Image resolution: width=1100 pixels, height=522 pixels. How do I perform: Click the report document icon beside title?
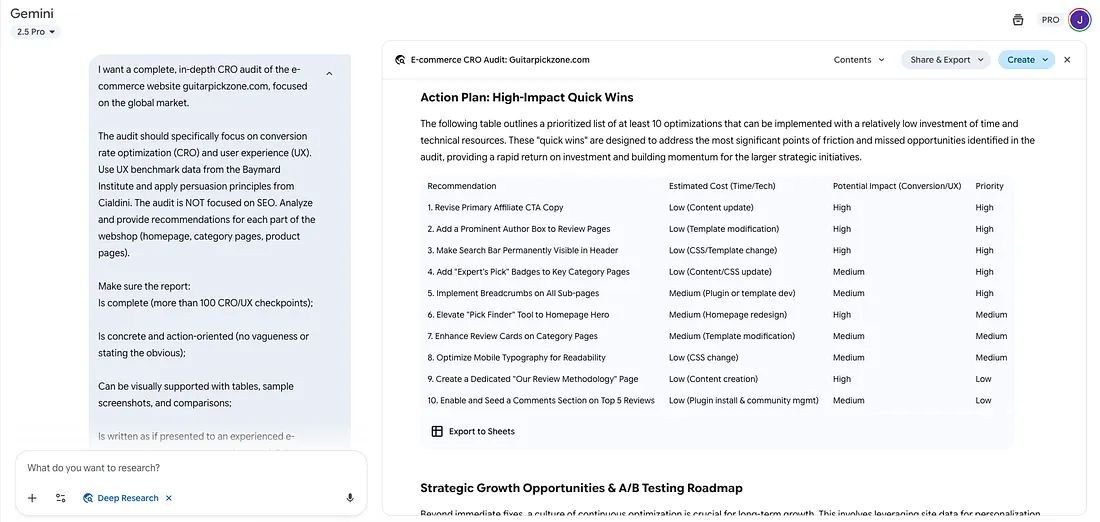(x=400, y=60)
